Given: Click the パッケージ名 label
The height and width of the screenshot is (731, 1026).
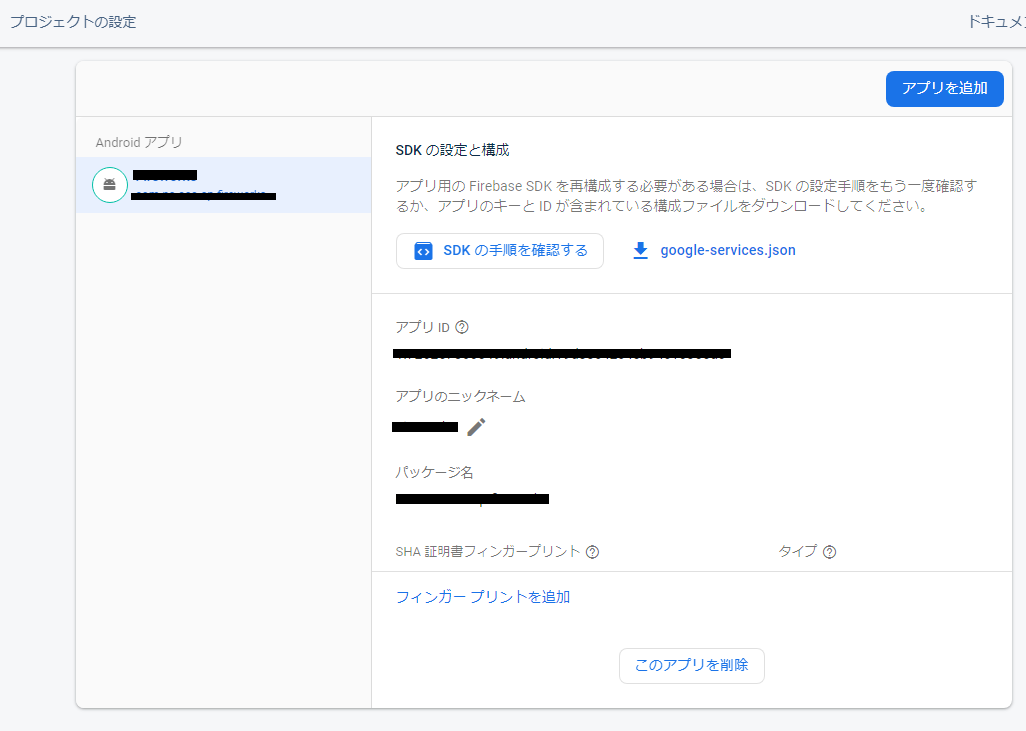Looking at the screenshot, I should [434, 472].
